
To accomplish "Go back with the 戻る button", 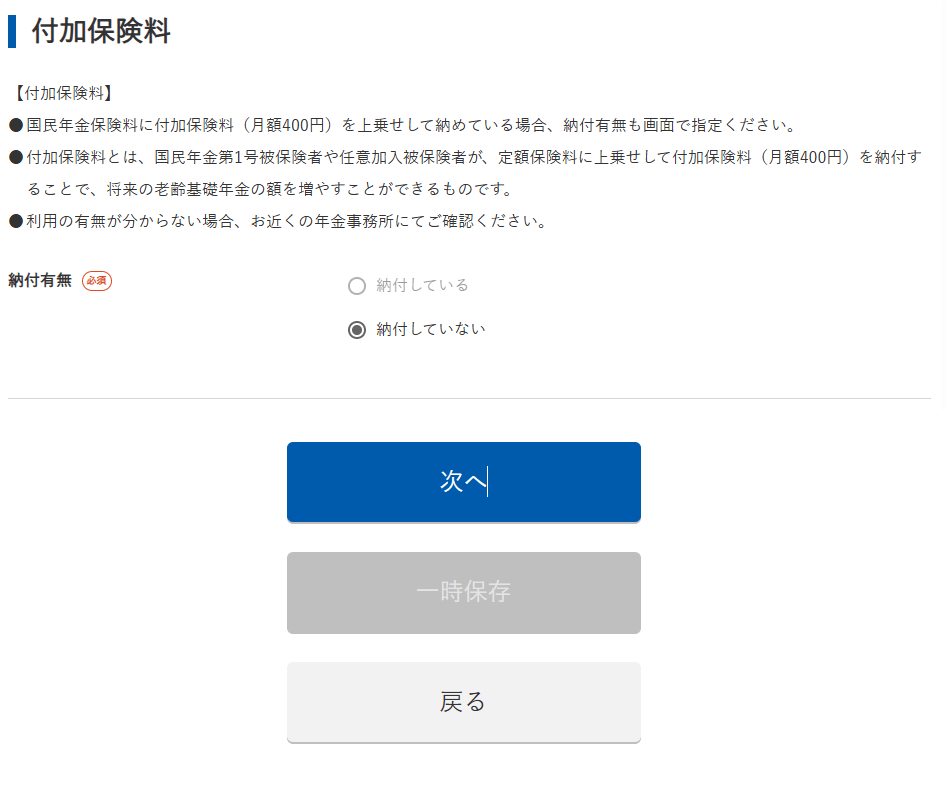I will click(463, 702).
